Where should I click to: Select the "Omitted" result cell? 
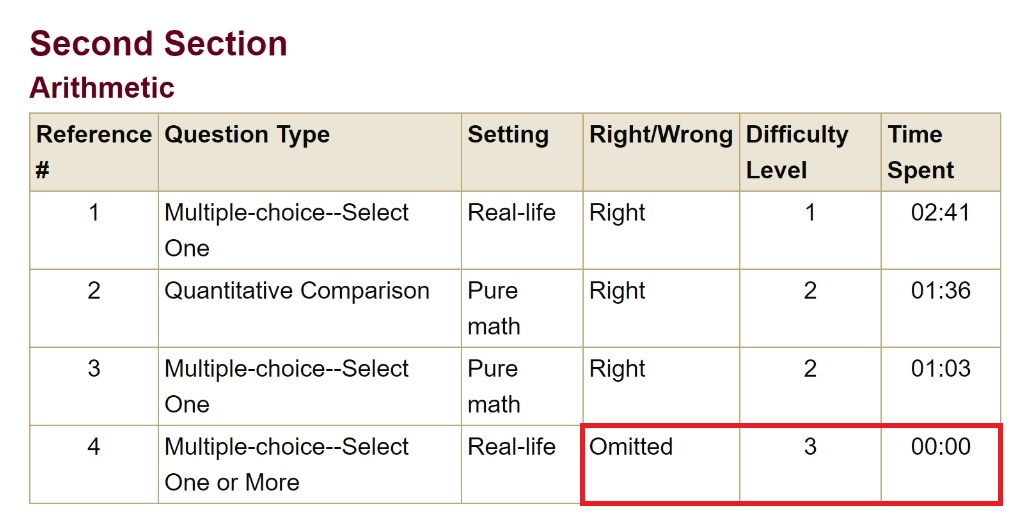(631, 447)
